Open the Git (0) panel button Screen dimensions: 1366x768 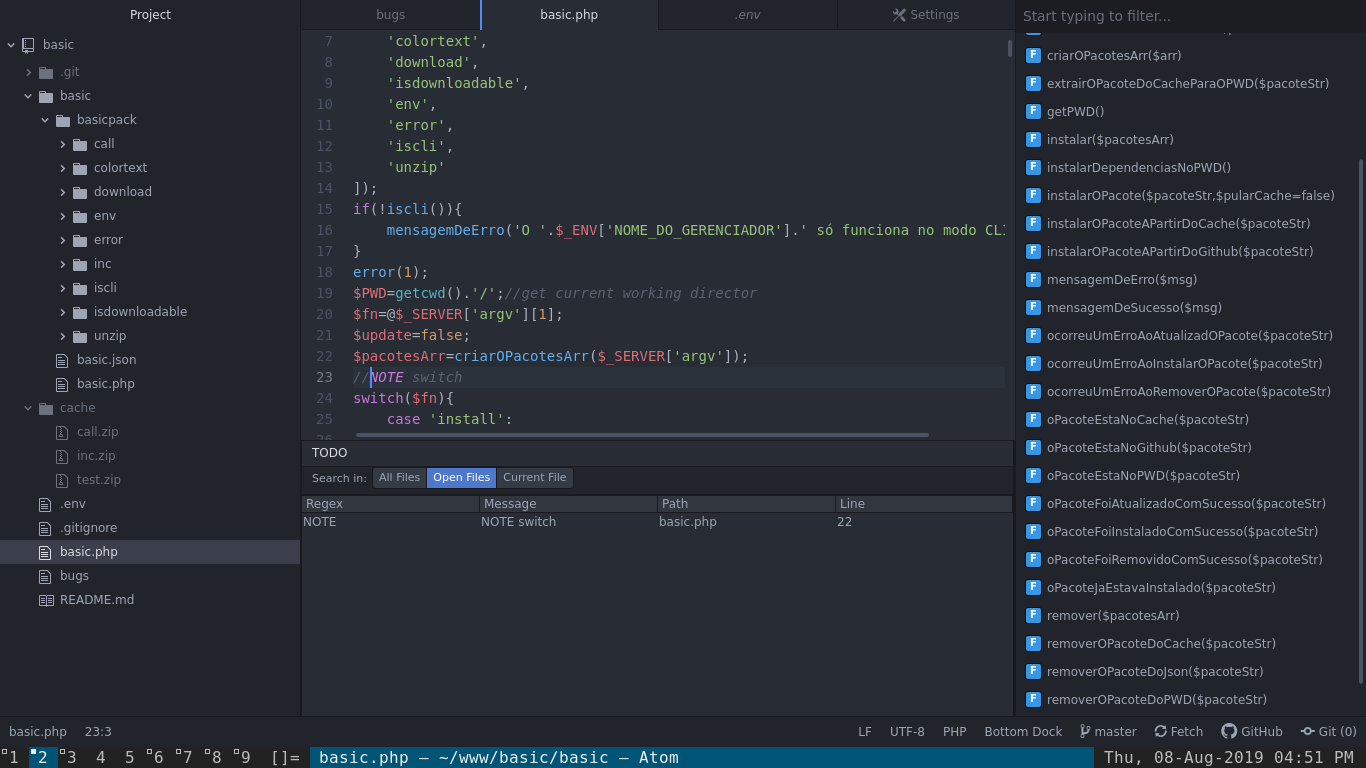point(1328,732)
